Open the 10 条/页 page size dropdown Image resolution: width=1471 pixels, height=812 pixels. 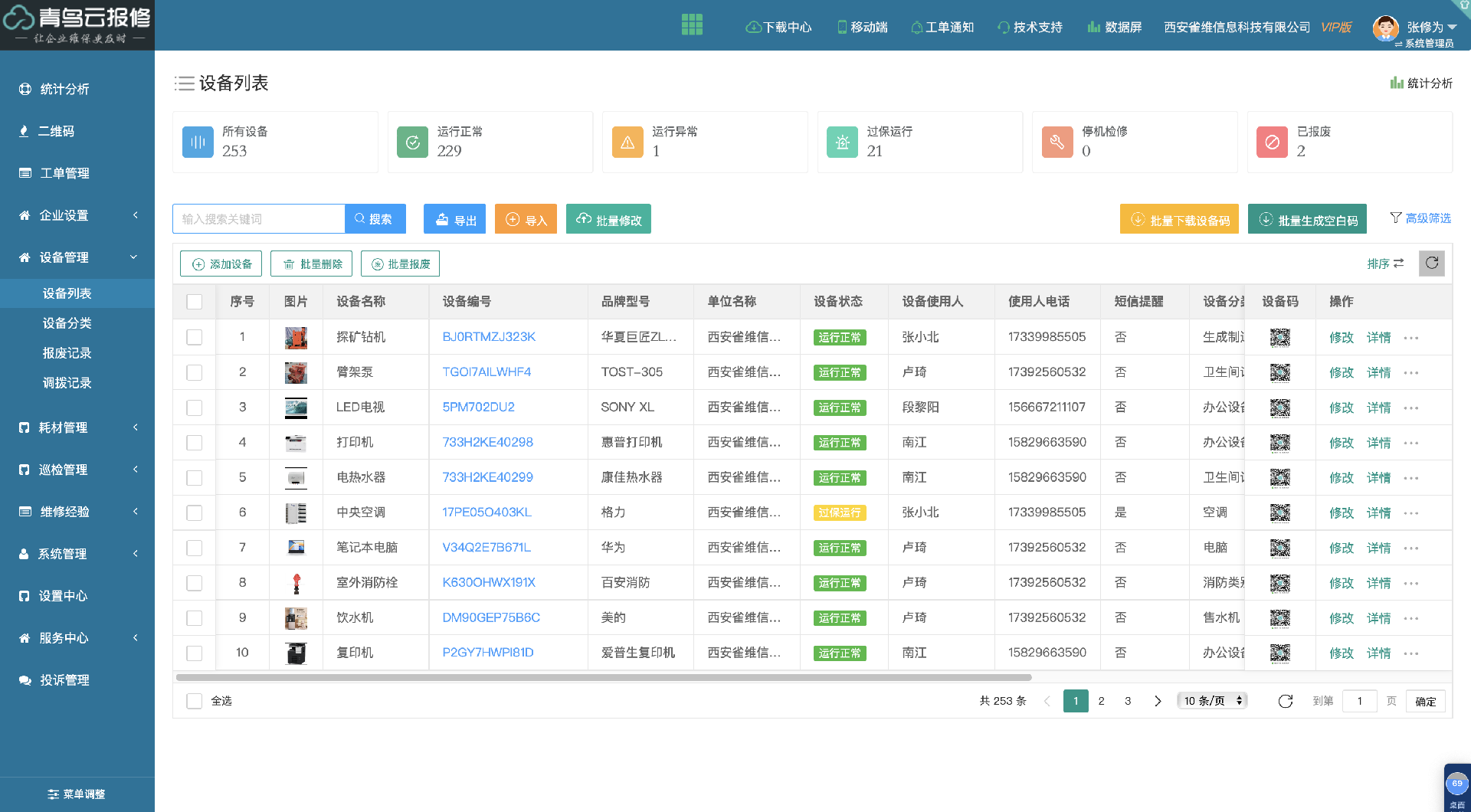tap(1211, 701)
